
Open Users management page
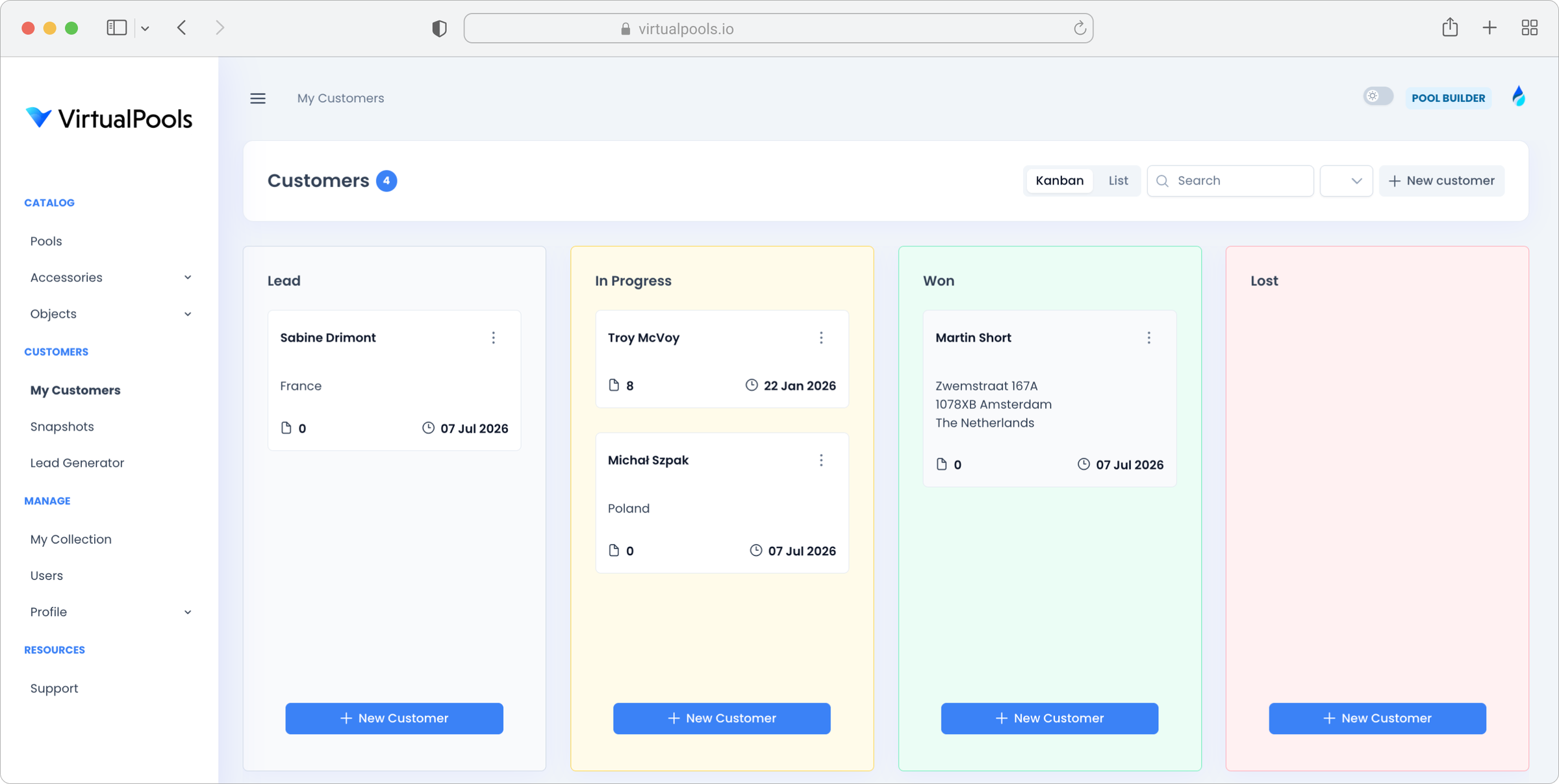coord(46,575)
